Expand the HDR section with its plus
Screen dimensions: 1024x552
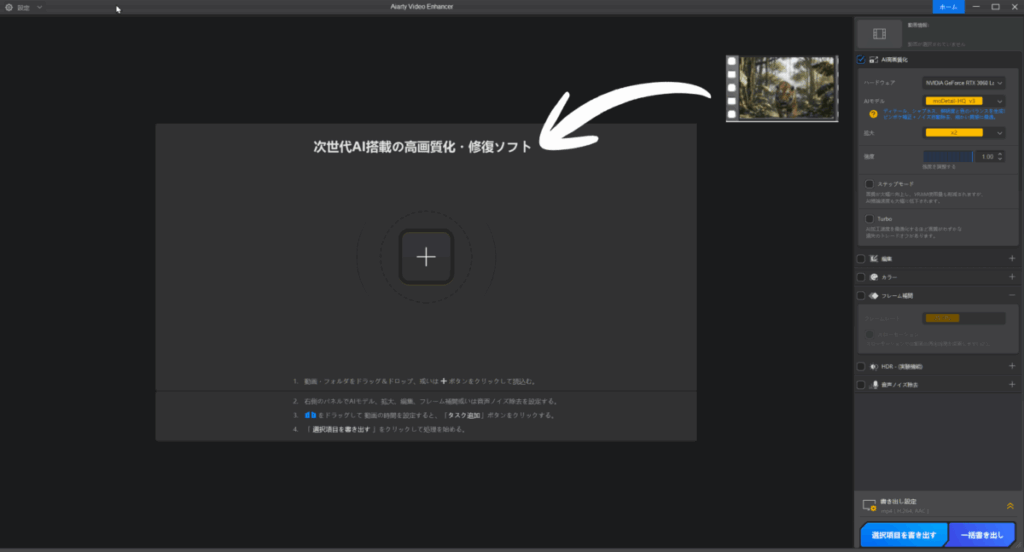point(1012,366)
